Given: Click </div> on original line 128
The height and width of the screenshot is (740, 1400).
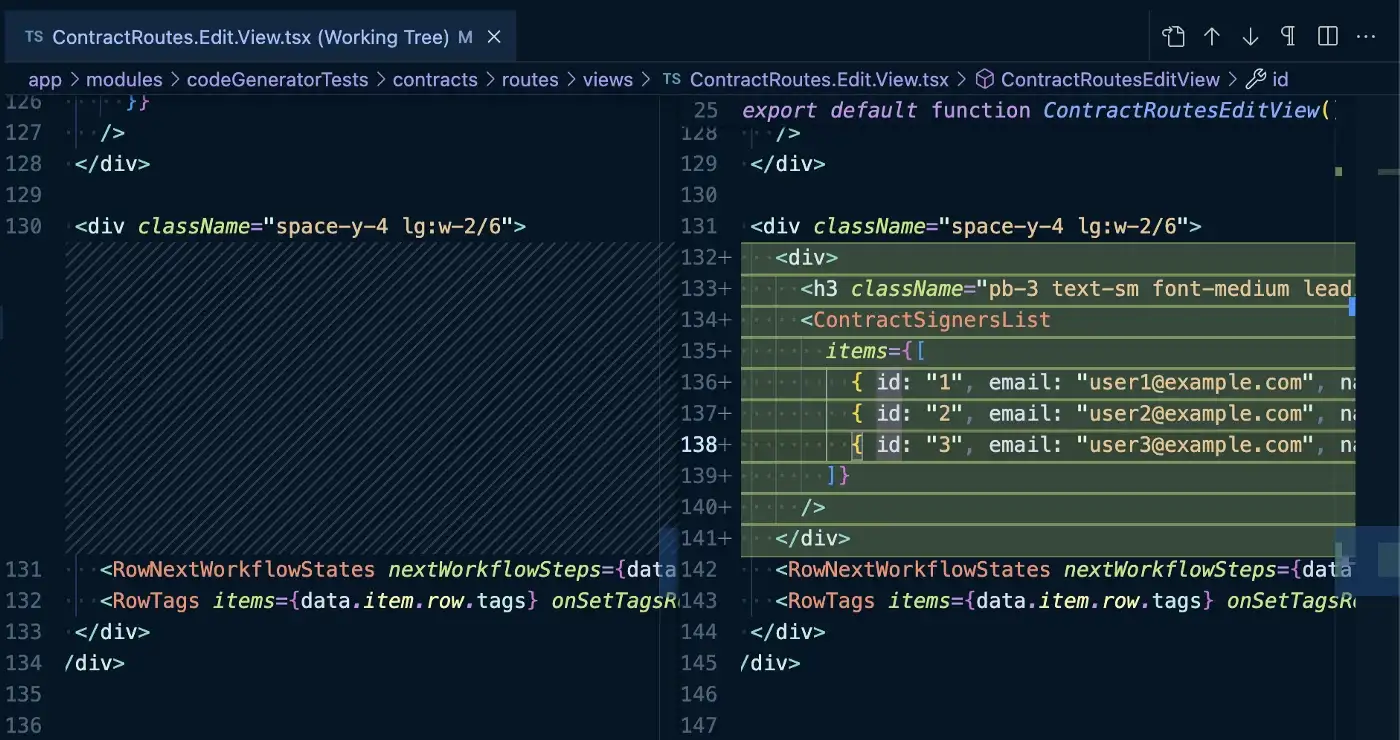Looking at the screenshot, I should pyautogui.click(x=113, y=163).
